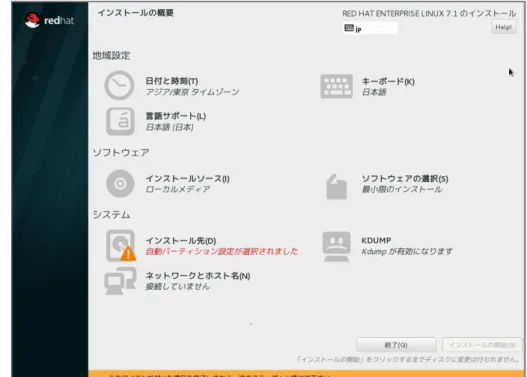Open the package icon for ソフトウェアの選択
527x377 pixels.
click(336, 187)
